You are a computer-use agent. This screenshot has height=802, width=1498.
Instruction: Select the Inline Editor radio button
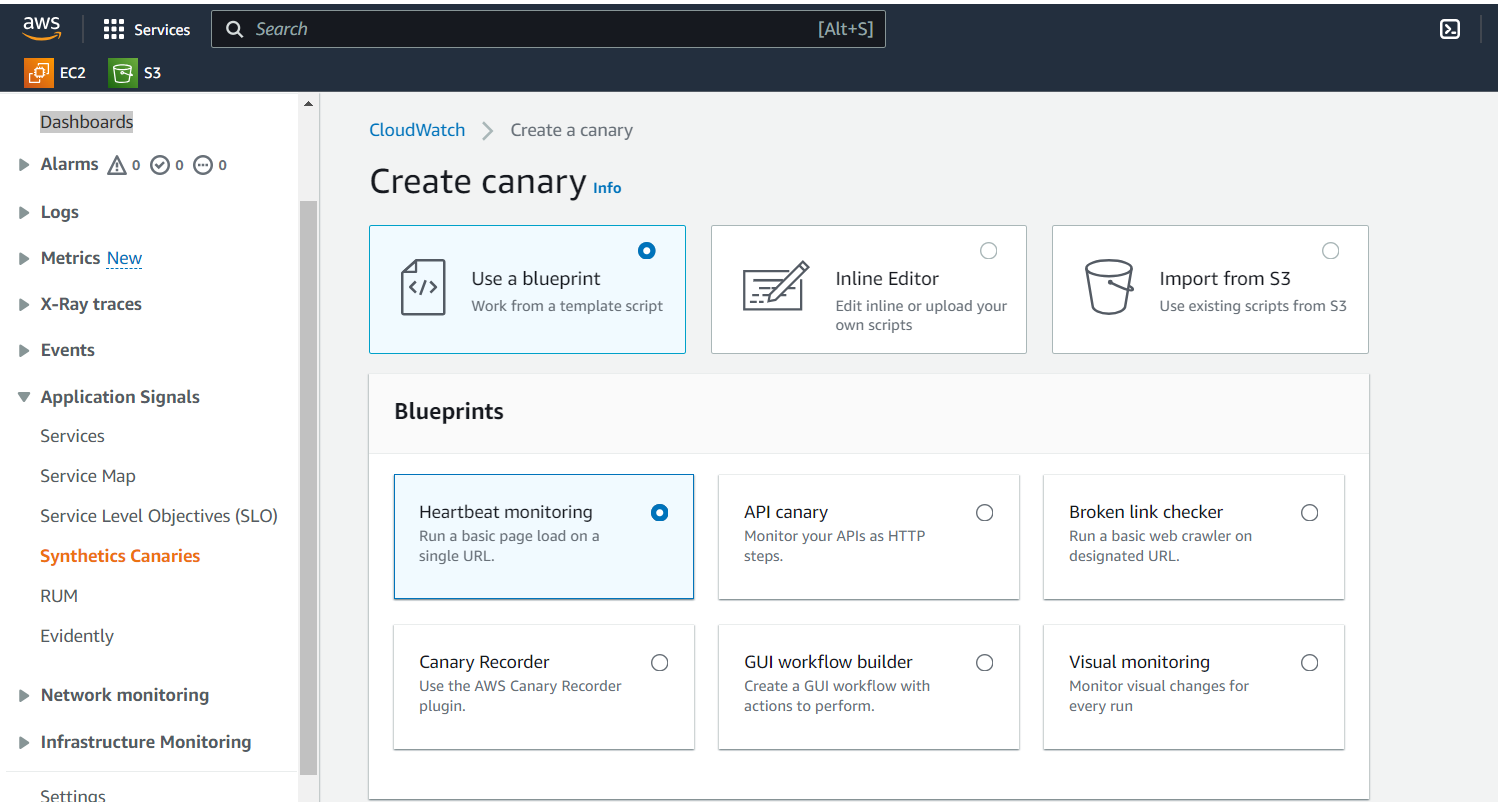pos(989,251)
